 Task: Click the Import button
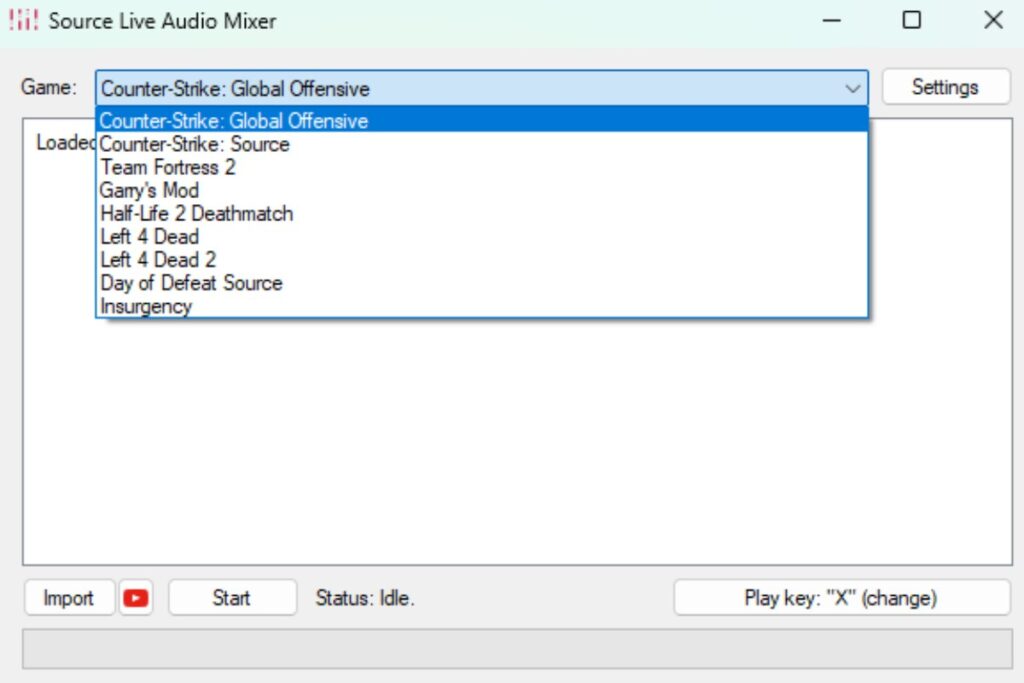coord(67,597)
